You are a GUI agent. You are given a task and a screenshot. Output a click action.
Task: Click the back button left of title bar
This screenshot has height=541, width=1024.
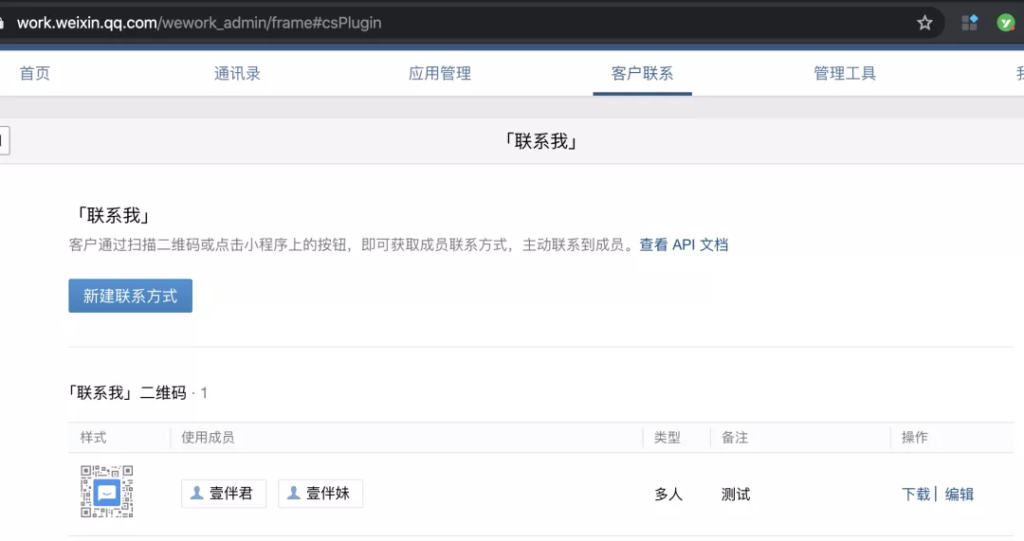[x=4, y=140]
